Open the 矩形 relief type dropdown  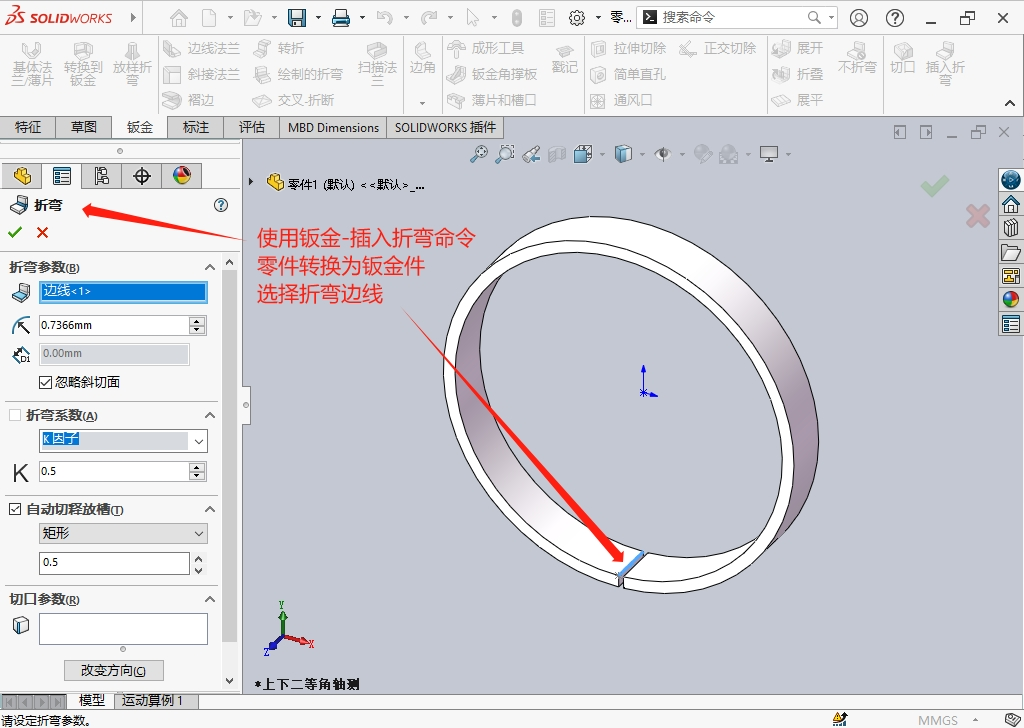pyautogui.click(x=199, y=534)
